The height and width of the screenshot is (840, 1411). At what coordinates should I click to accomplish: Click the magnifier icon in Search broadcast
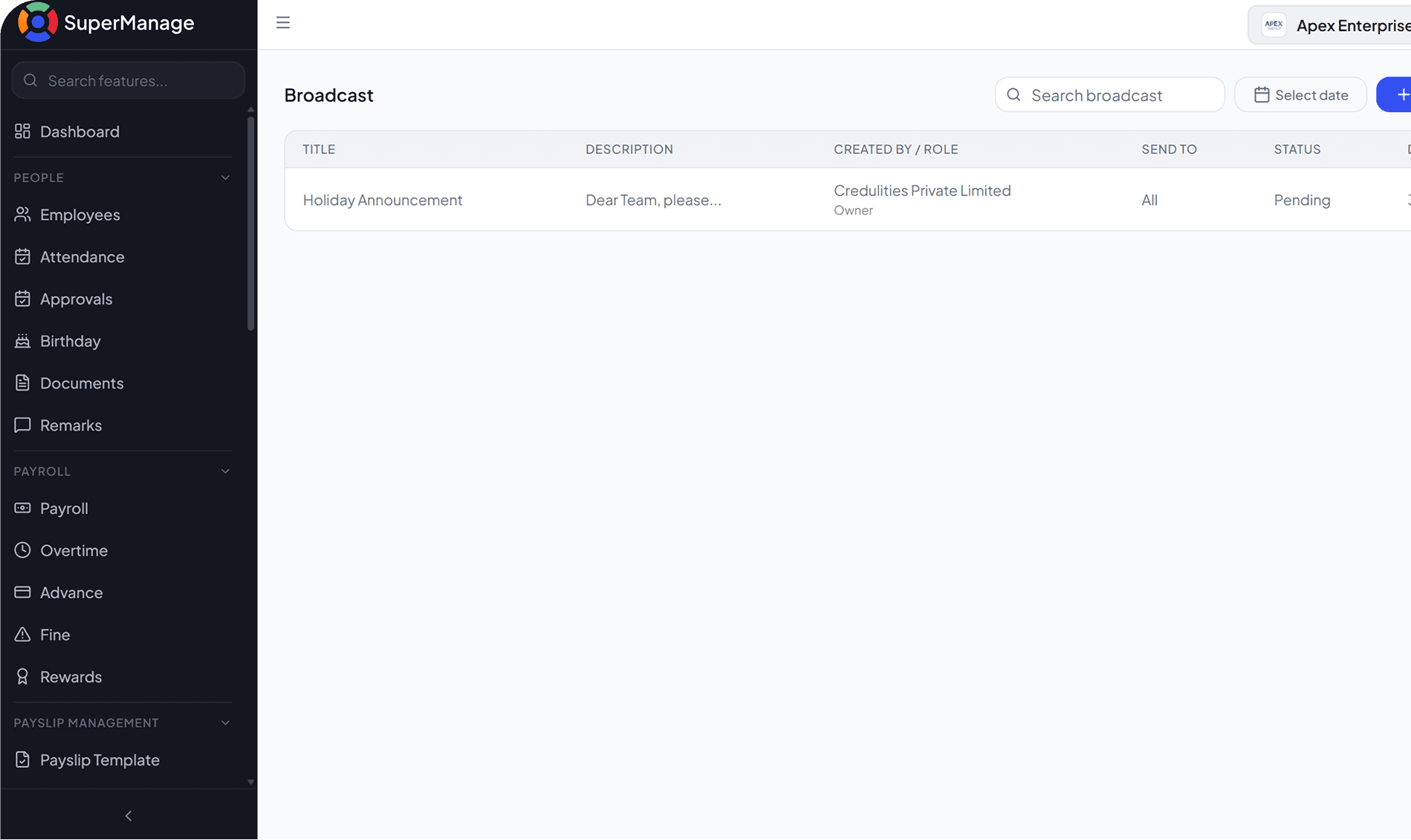(x=1013, y=95)
